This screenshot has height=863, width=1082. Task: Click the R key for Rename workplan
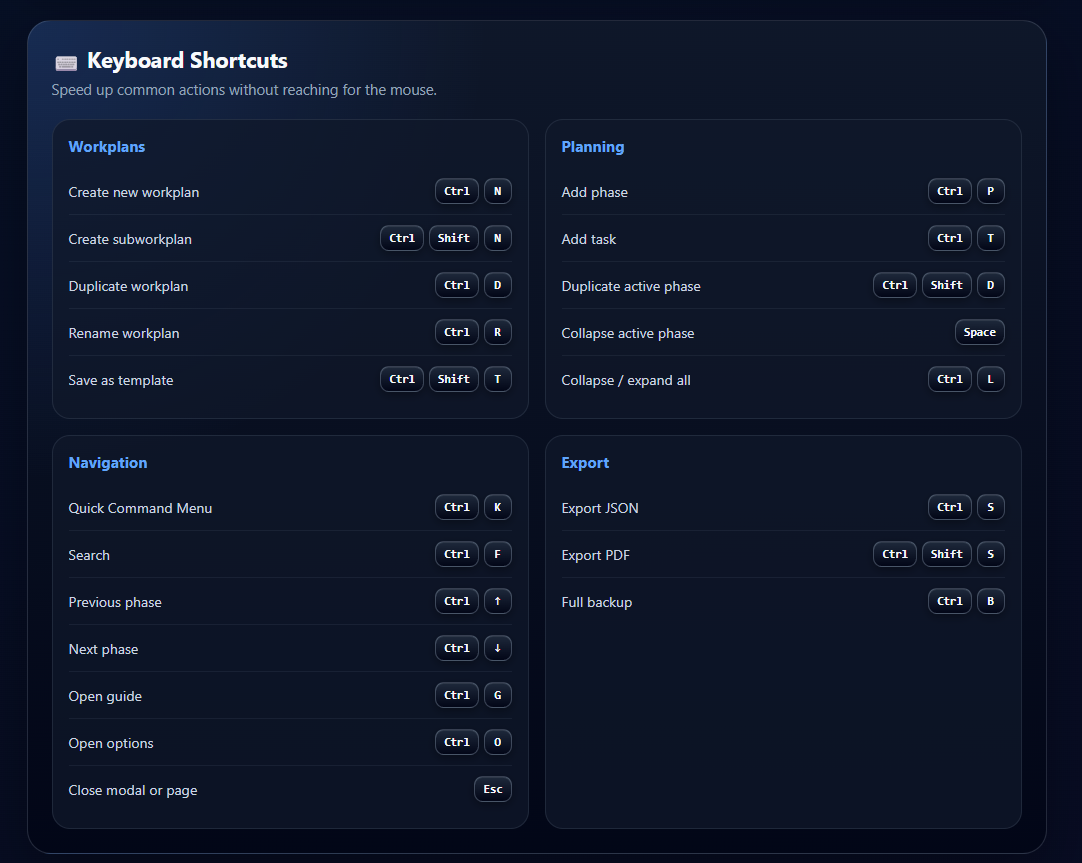[x=498, y=332]
